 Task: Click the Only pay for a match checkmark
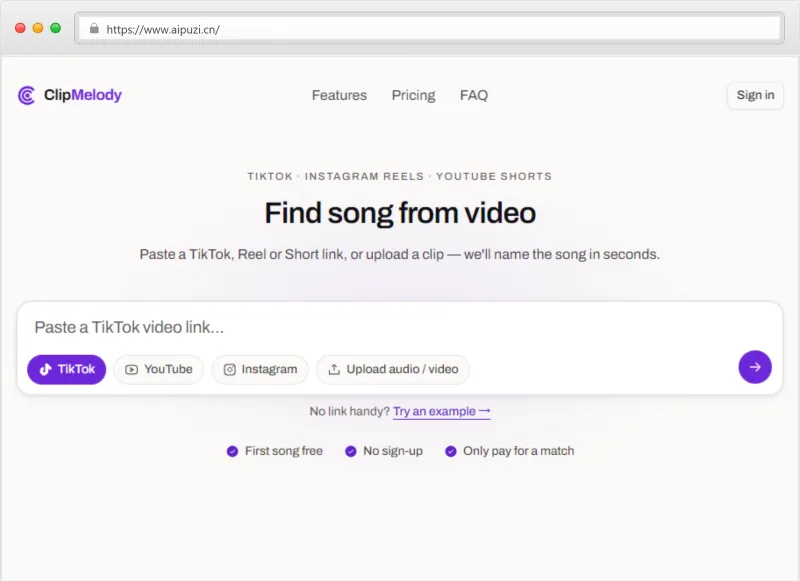click(x=451, y=451)
